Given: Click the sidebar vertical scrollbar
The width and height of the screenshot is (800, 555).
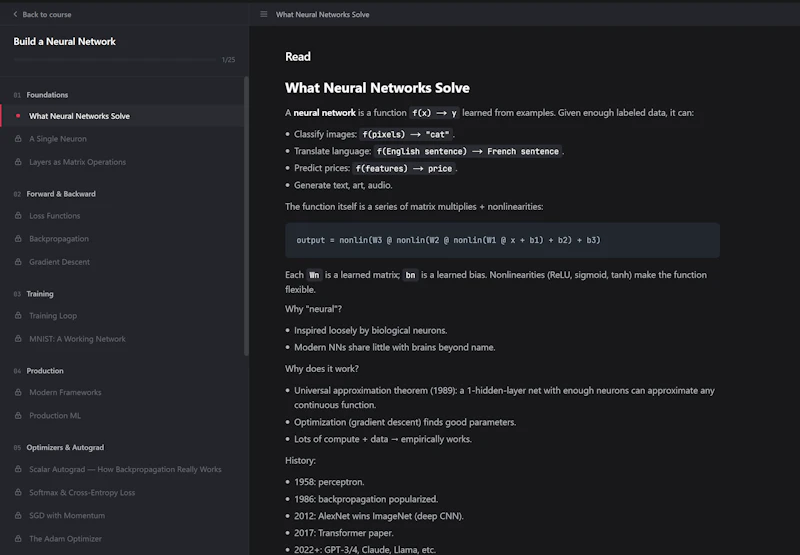Looking at the screenshot, I should [246, 216].
